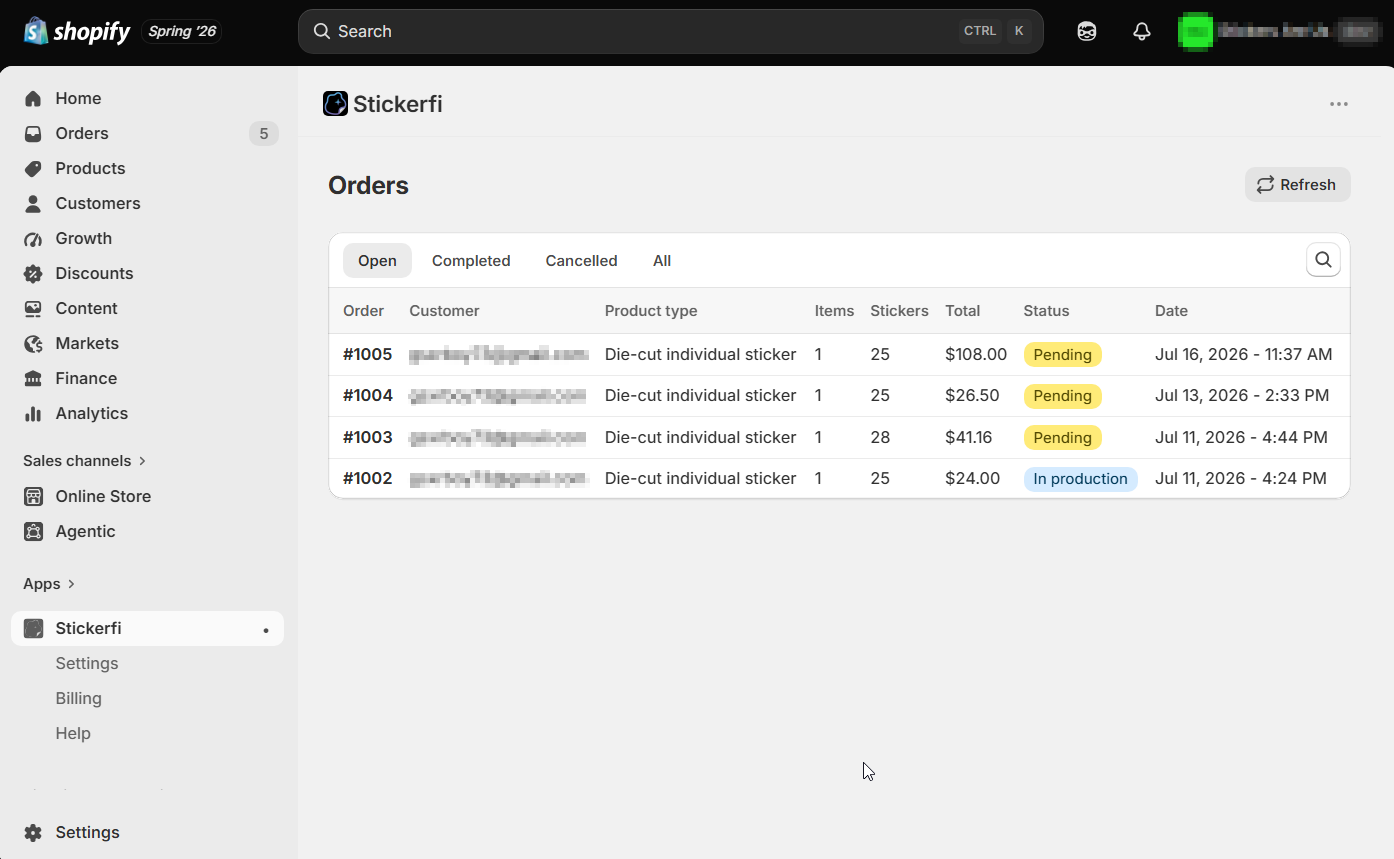This screenshot has height=859, width=1394.
Task: Click the $108.00 total
Action: pos(976,354)
